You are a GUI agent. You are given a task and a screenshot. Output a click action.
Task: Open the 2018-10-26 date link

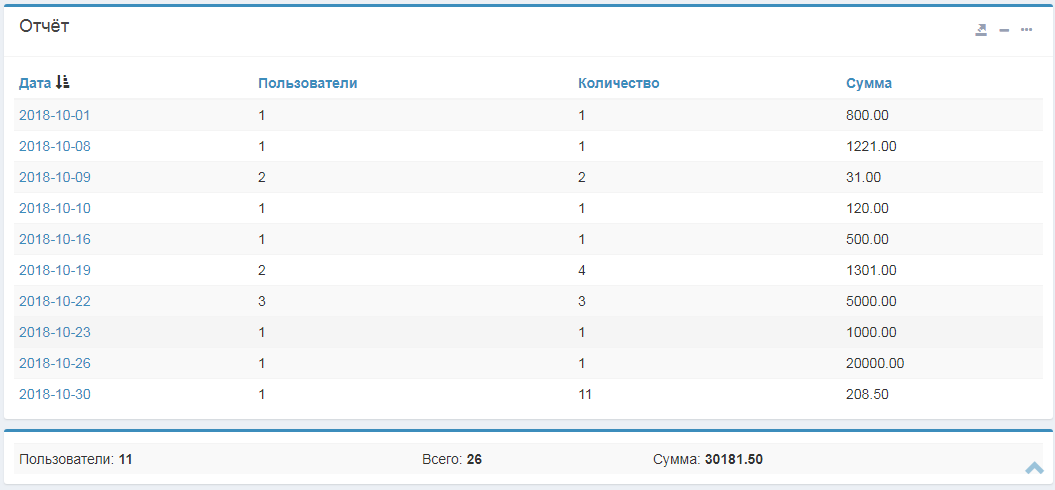point(55,363)
